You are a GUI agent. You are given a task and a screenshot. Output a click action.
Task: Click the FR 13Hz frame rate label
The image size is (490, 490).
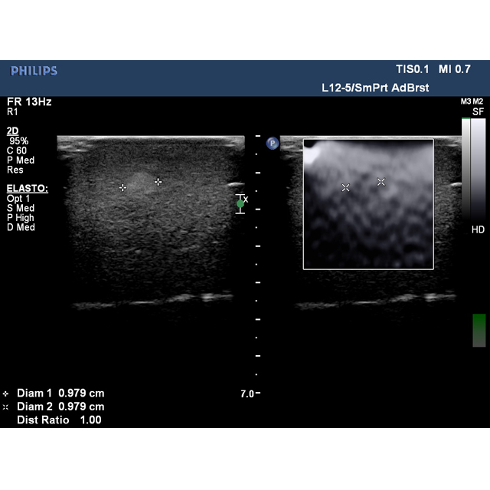pos(29,102)
